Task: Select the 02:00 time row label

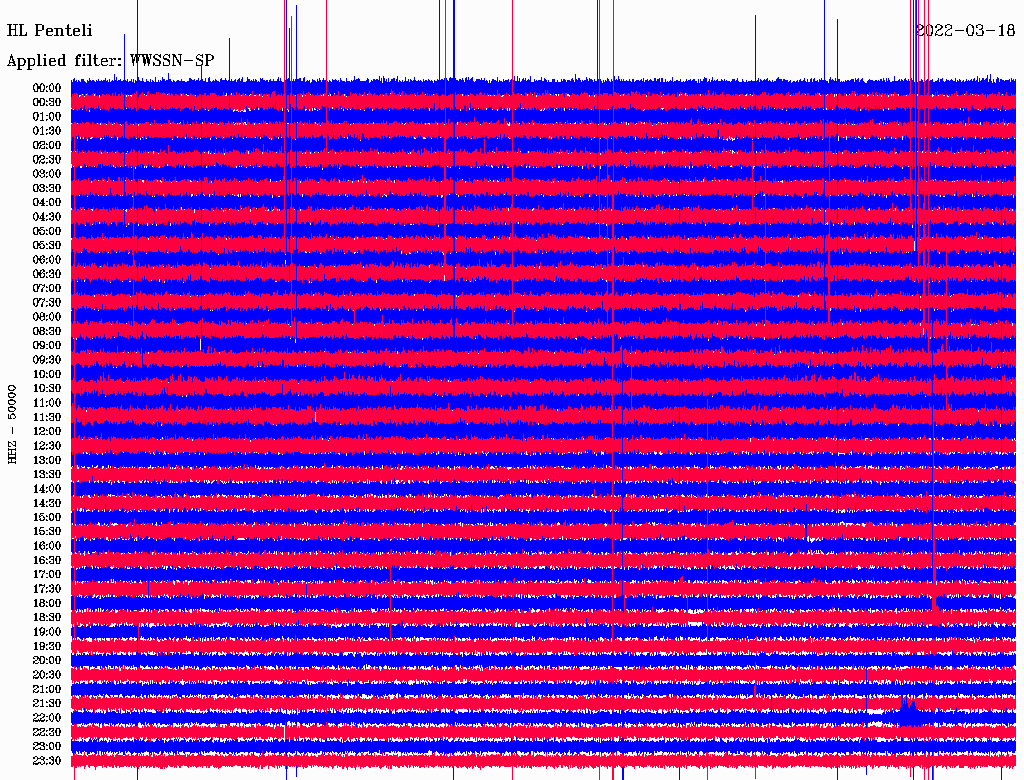Action: (x=47, y=146)
